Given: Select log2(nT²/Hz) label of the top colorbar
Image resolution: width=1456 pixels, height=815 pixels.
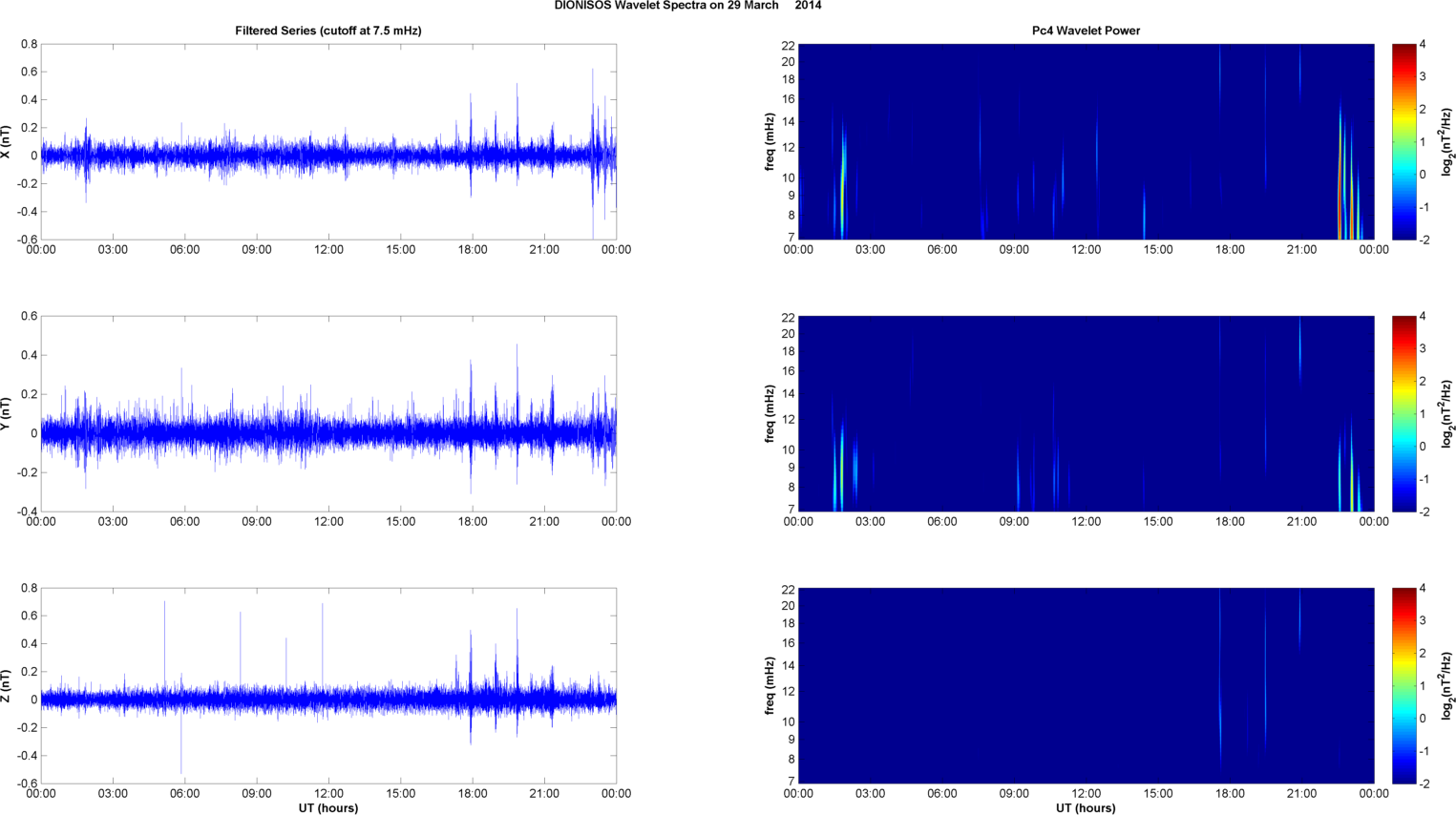Looking at the screenshot, I should [x=1447, y=141].
